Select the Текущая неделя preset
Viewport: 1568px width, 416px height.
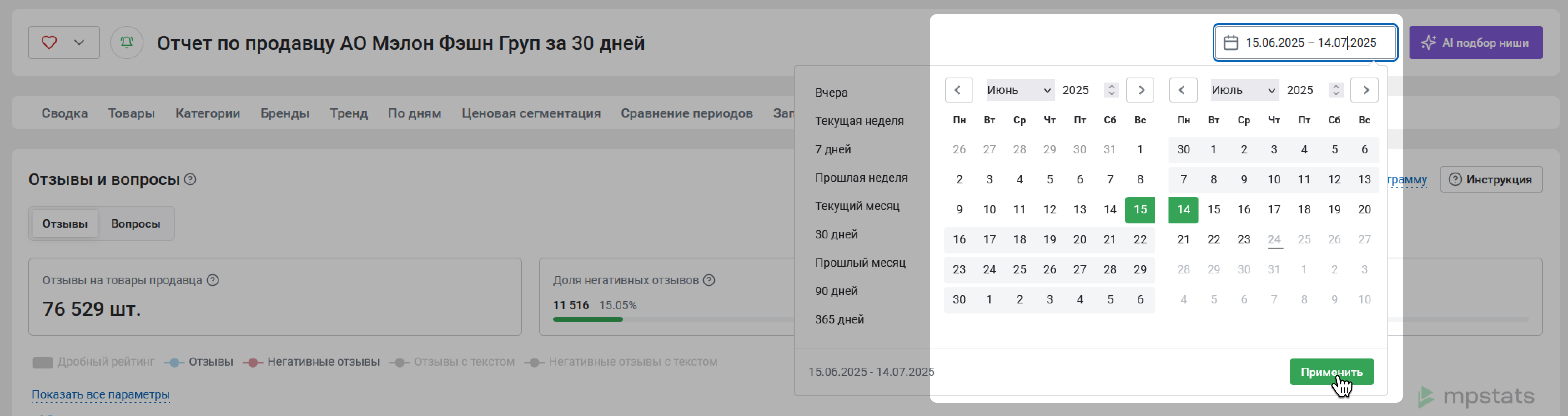click(x=859, y=121)
